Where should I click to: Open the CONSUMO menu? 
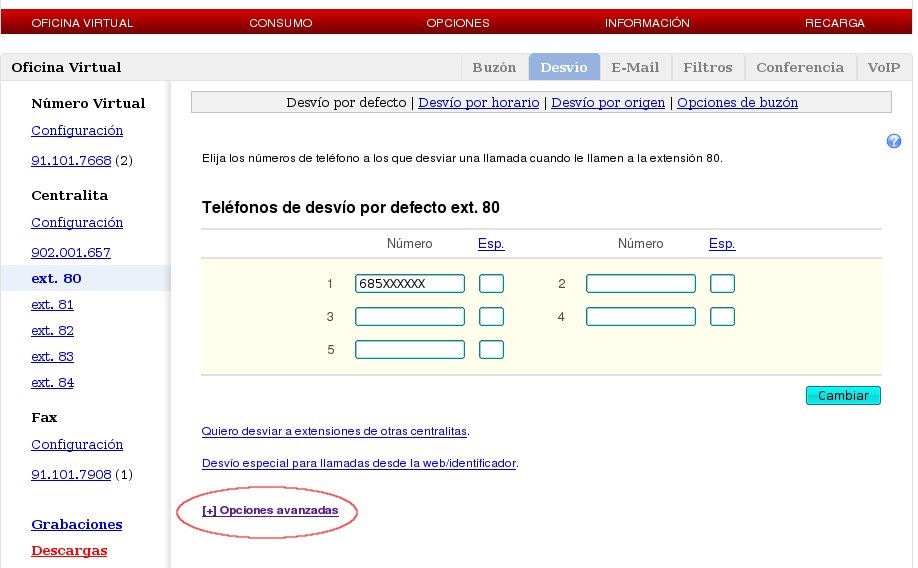[281, 23]
